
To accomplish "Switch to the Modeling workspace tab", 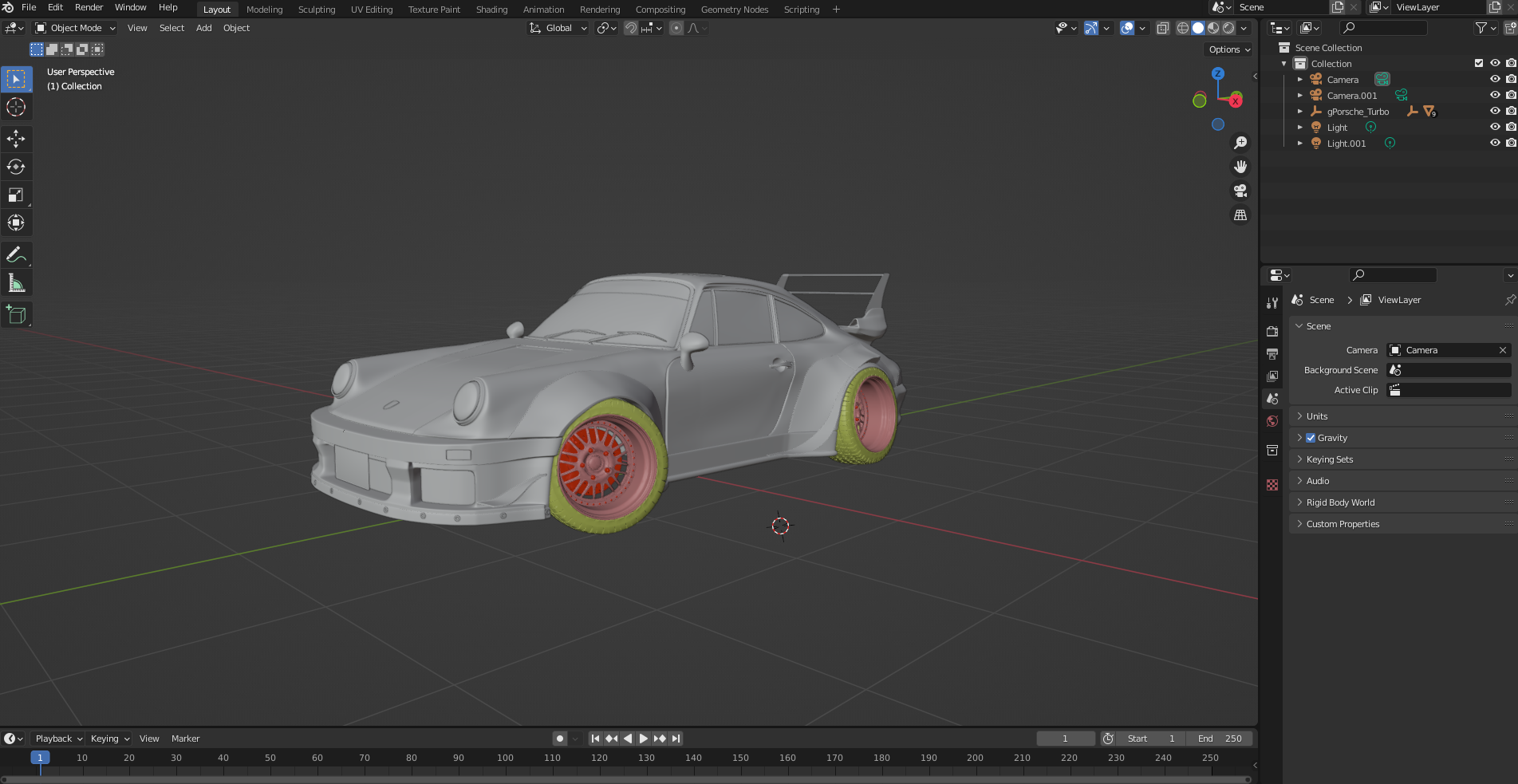I will point(264,10).
